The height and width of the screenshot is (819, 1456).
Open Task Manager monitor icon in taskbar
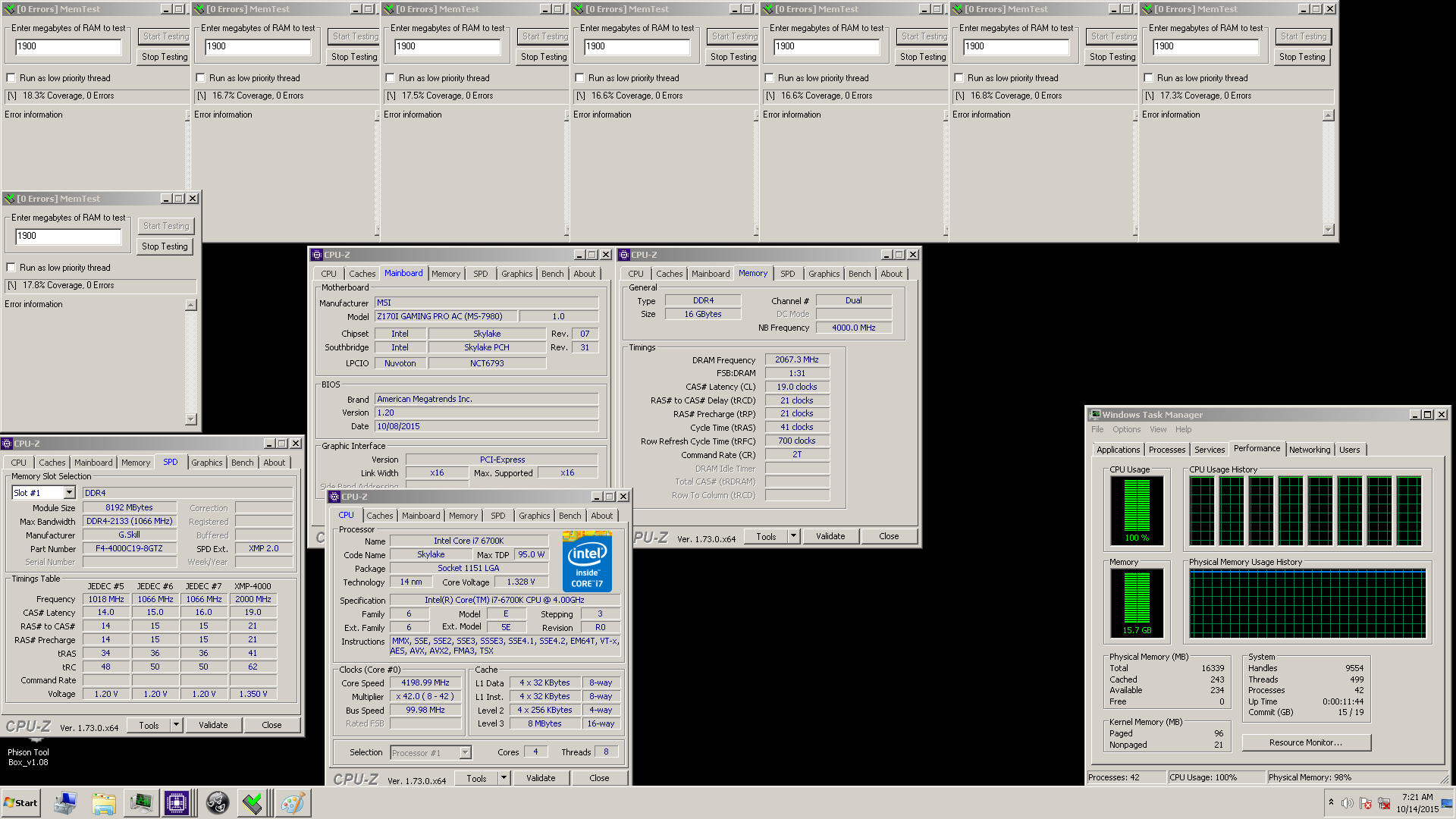point(140,803)
